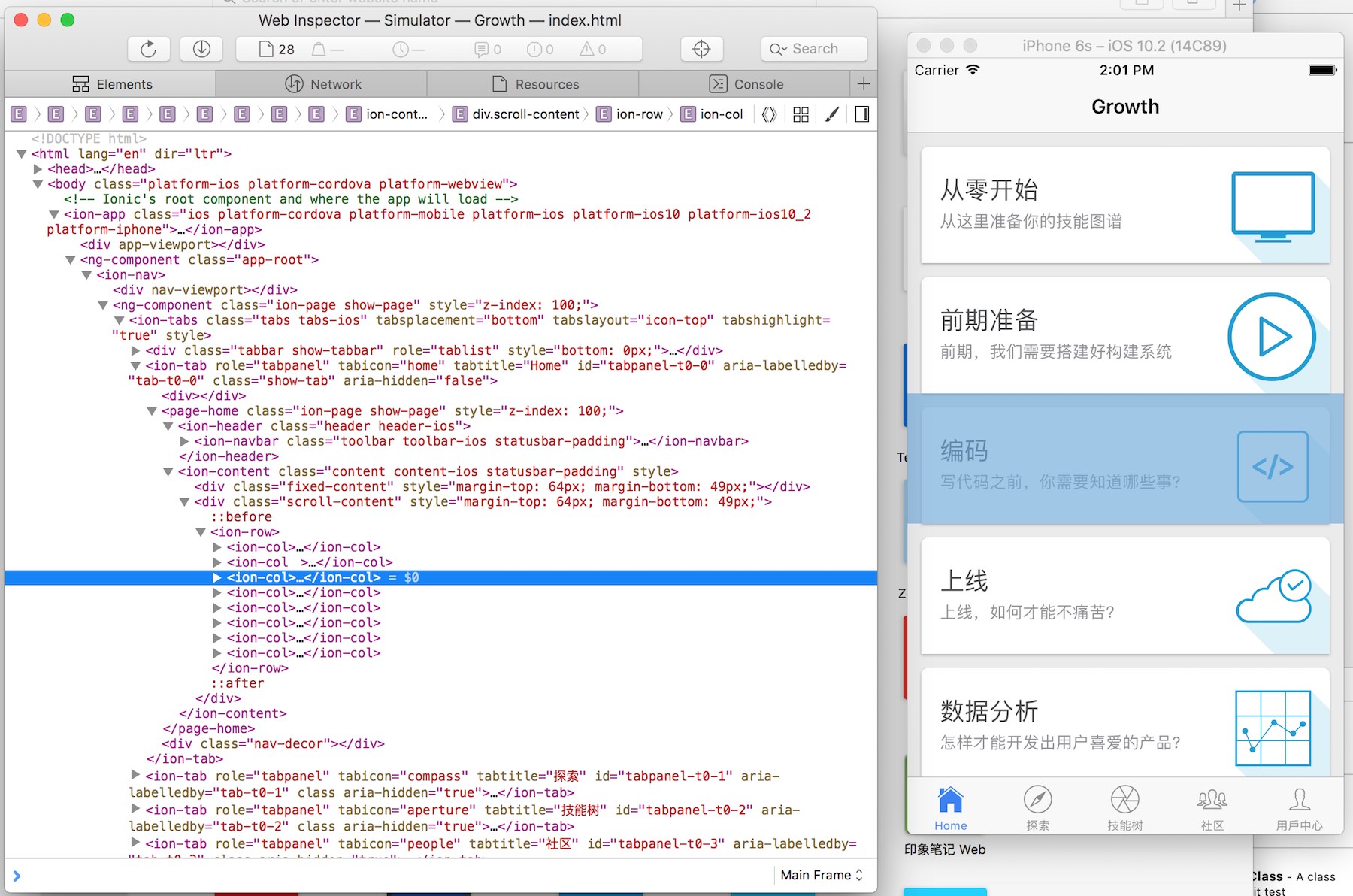Click the reload page icon in Web Inspector
1353x896 pixels.
click(x=148, y=49)
